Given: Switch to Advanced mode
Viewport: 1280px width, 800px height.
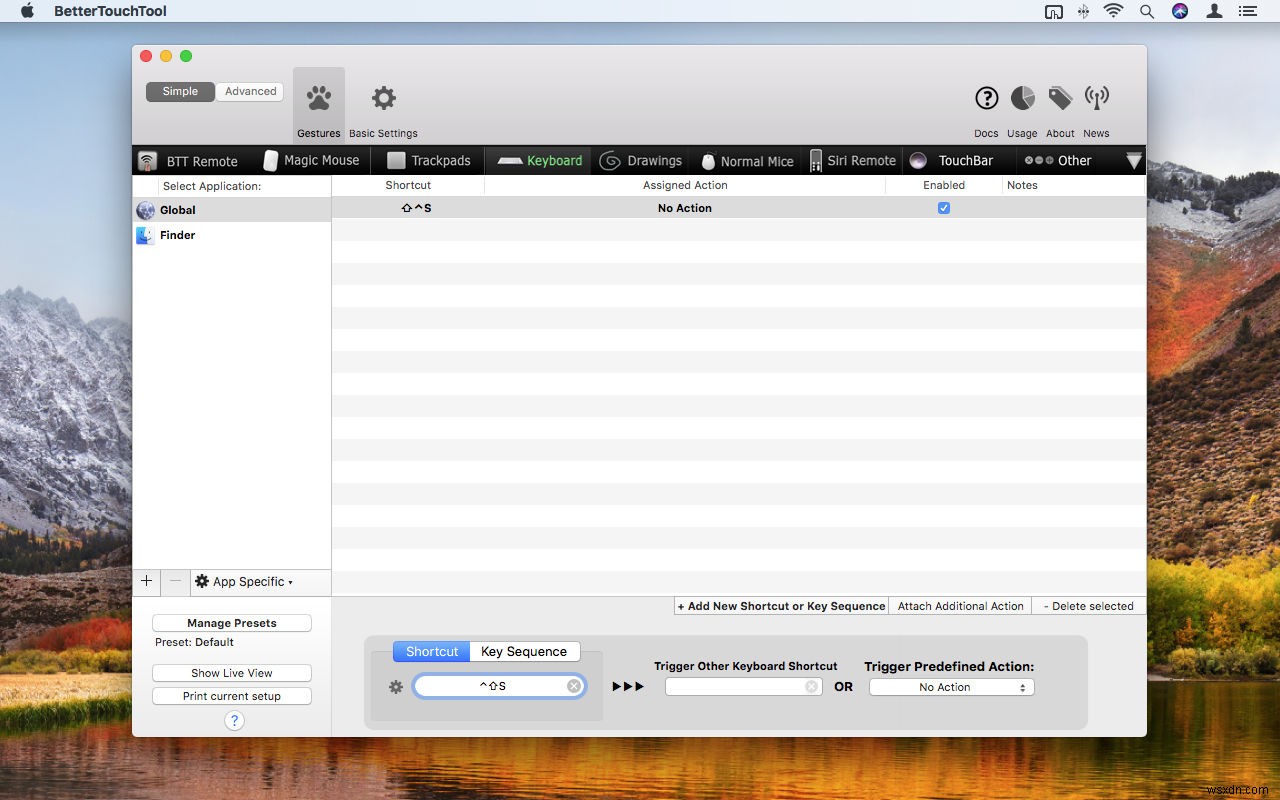Looking at the screenshot, I should tap(249, 91).
